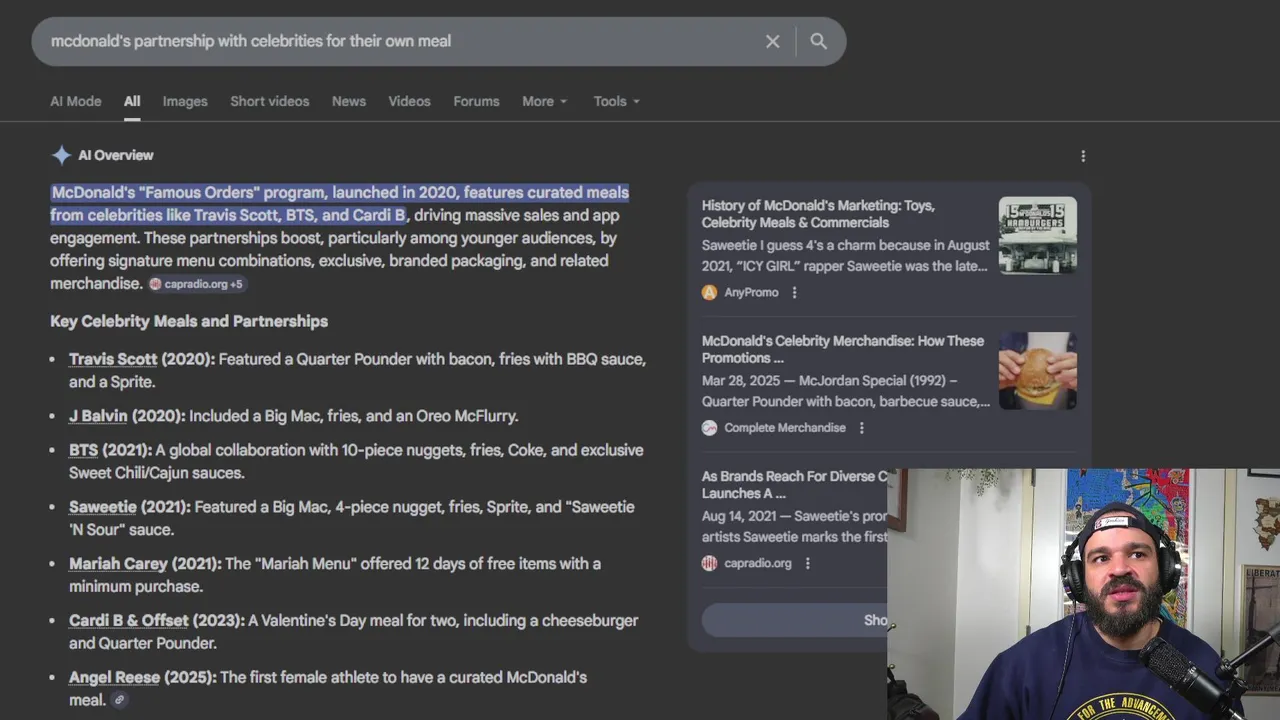Switch to the AI Mode tab
The width and height of the screenshot is (1280, 720).
click(x=76, y=101)
